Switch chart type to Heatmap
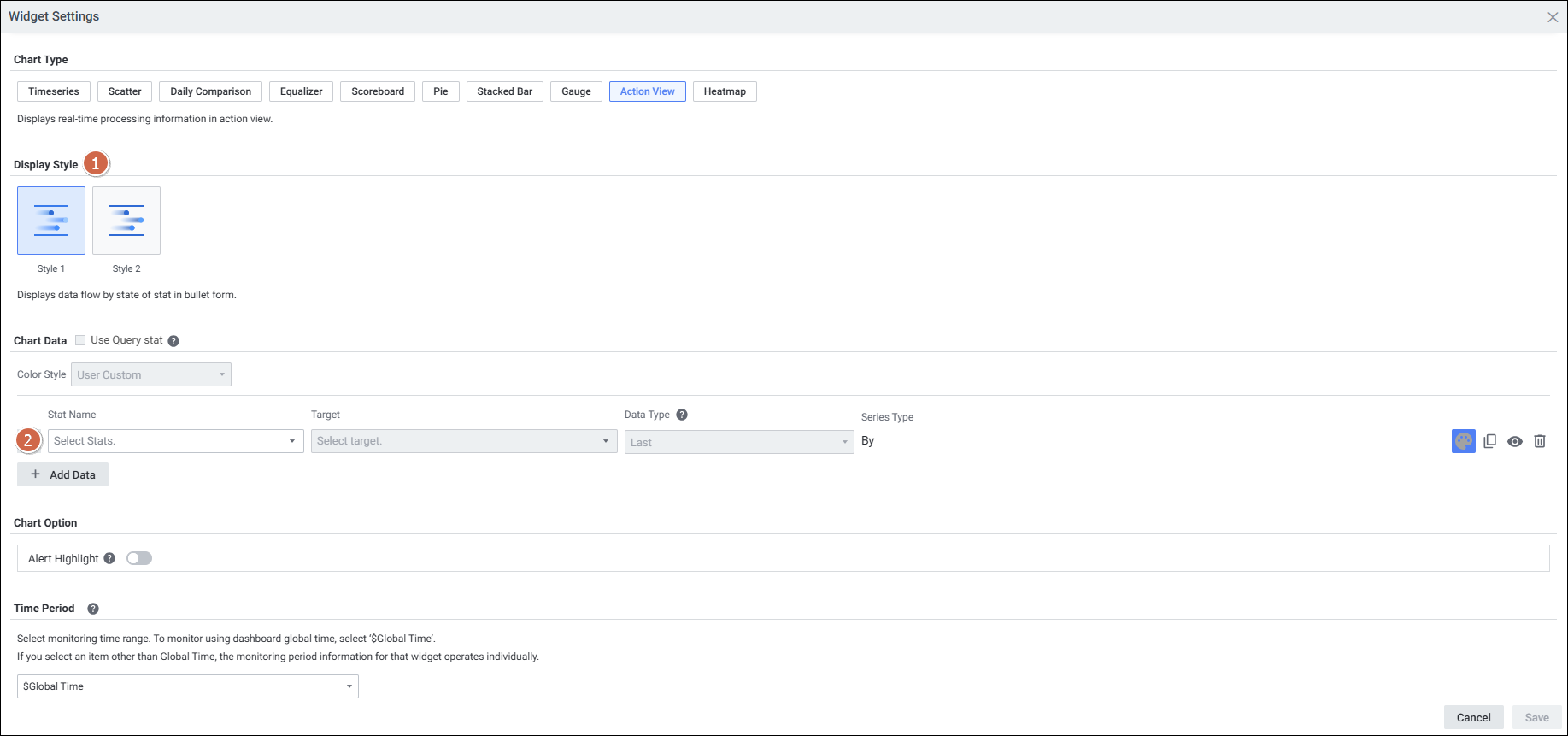Screen dimensions: 1568x736 (x=724, y=91)
